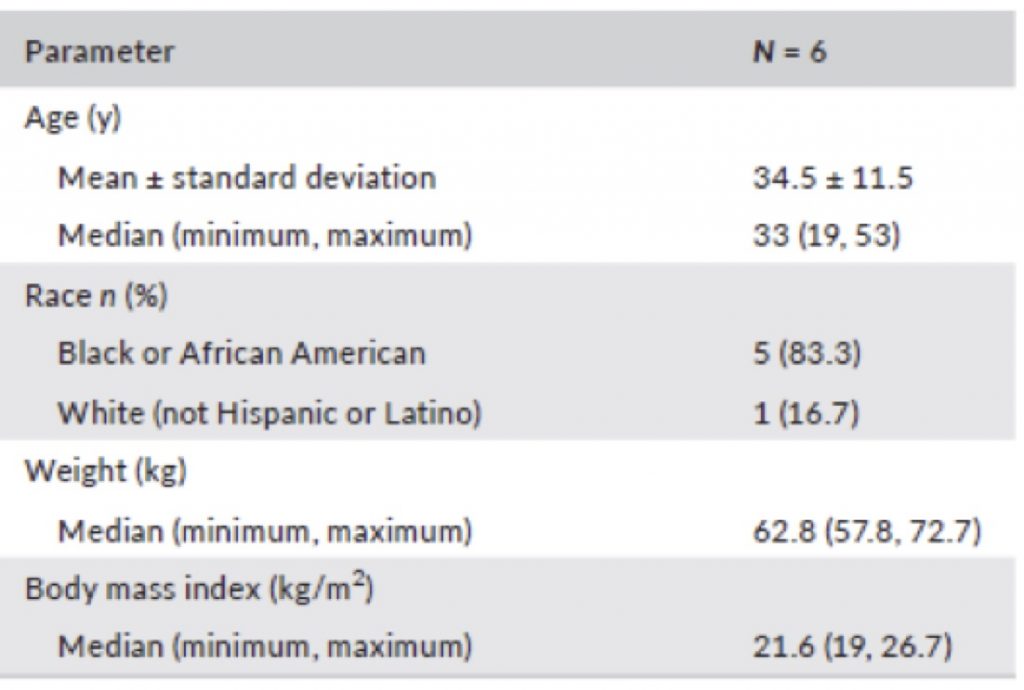The height and width of the screenshot is (690, 1024).
Task: Click the Weight (kg) row label
Action: 106,471
